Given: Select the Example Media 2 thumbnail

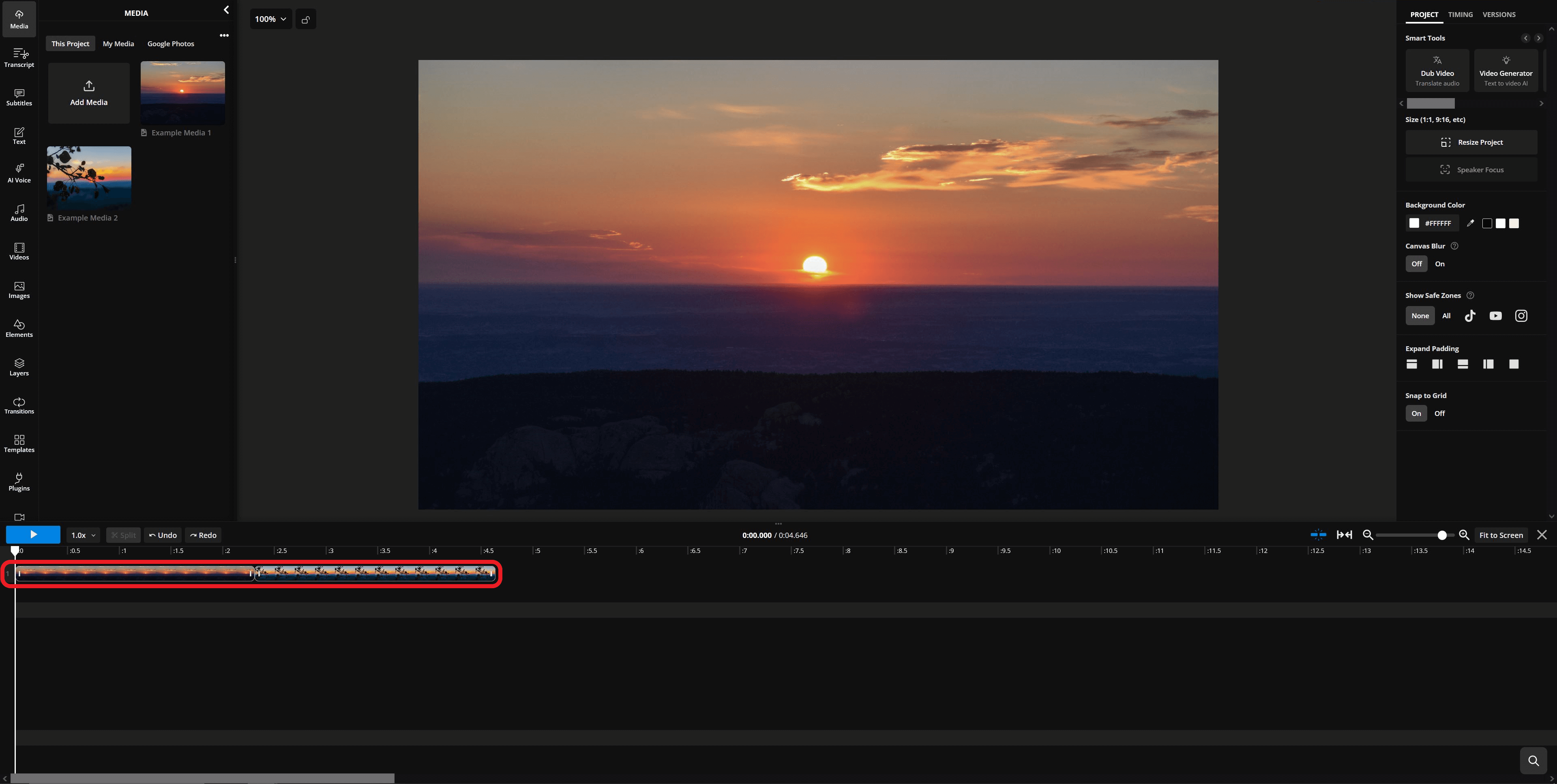Looking at the screenshot, I should (x=88, y=177).
